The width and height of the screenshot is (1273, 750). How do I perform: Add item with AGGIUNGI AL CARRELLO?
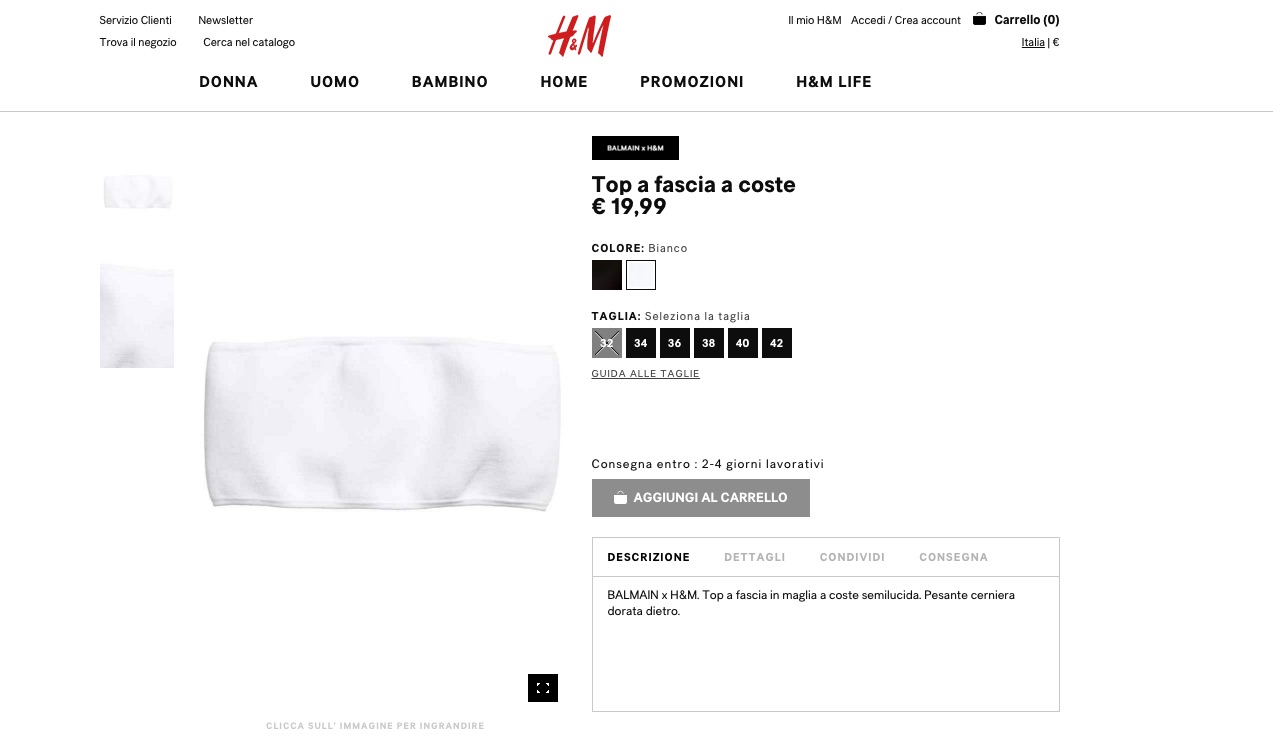pyautogui.click(x=701, y=498)
